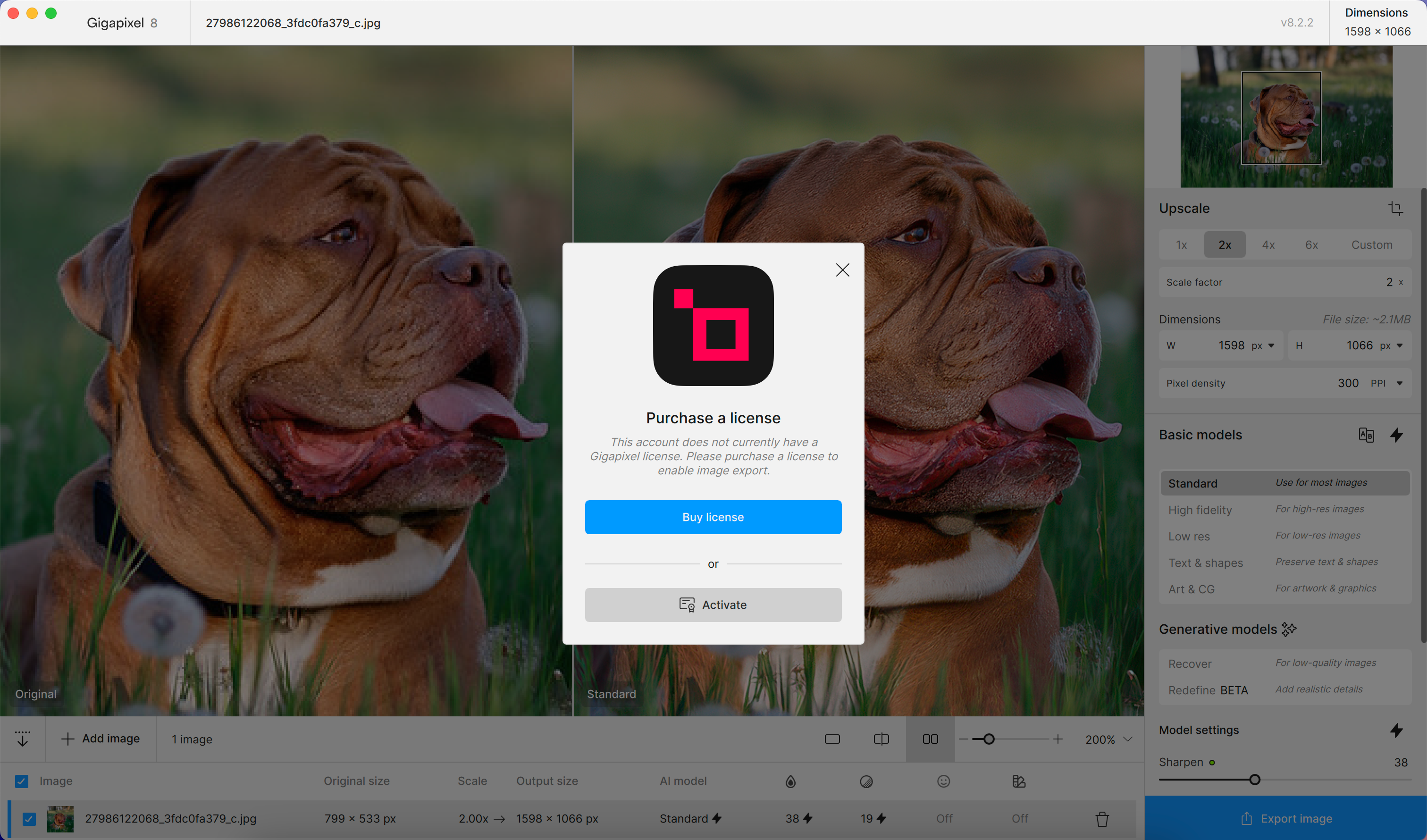Click the collapse image list arrow icon
The image size is (1427, 840).
tap(23, 739)
